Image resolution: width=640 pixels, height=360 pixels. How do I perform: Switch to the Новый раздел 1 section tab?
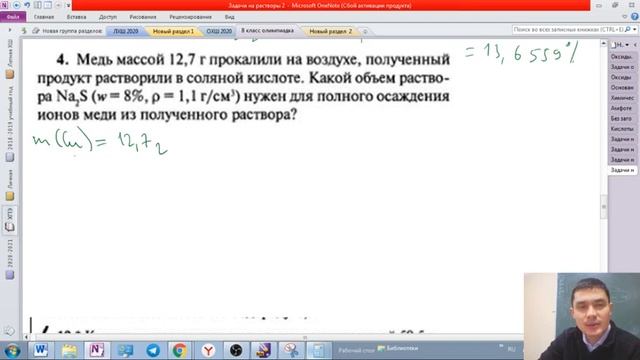(x=173, y=31)
